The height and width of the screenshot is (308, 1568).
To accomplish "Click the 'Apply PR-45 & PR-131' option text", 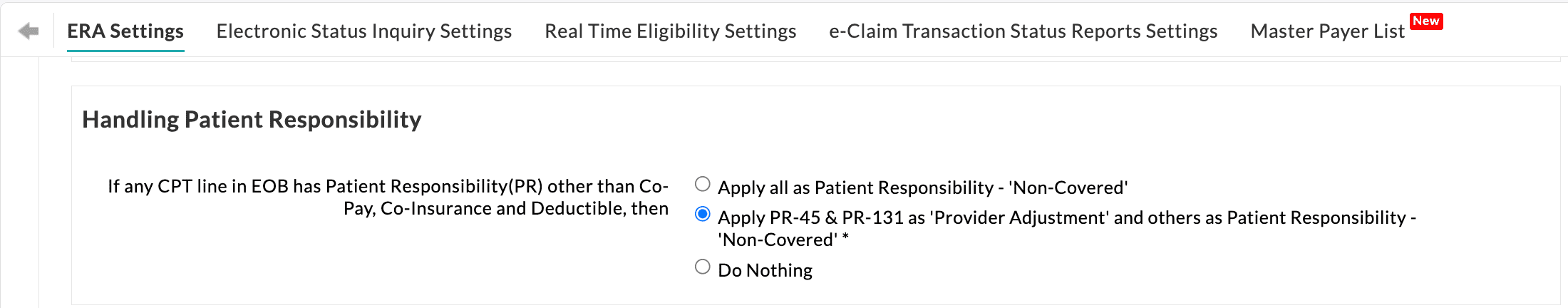I will (1066, 217).
